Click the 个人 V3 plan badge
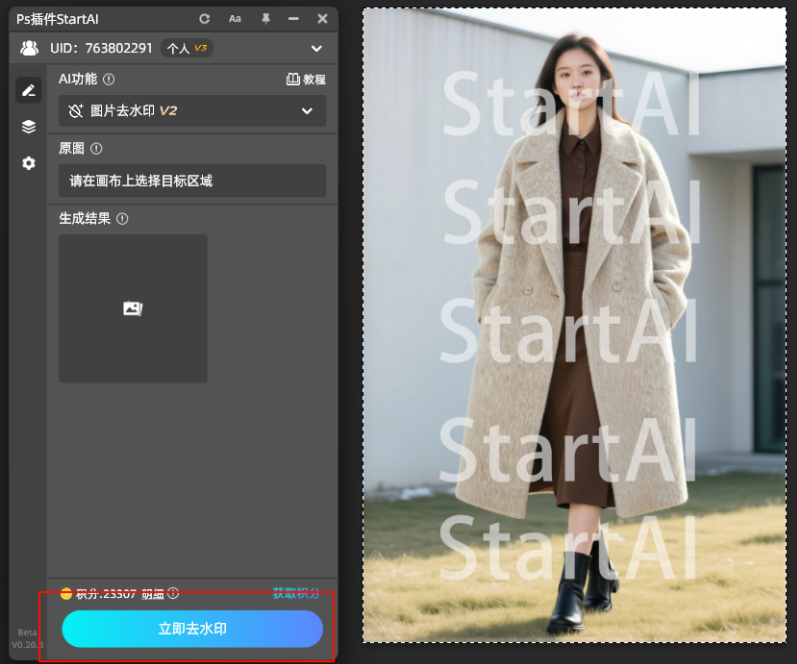This screenshot has width=797, height=664. [x=186, y=48]
